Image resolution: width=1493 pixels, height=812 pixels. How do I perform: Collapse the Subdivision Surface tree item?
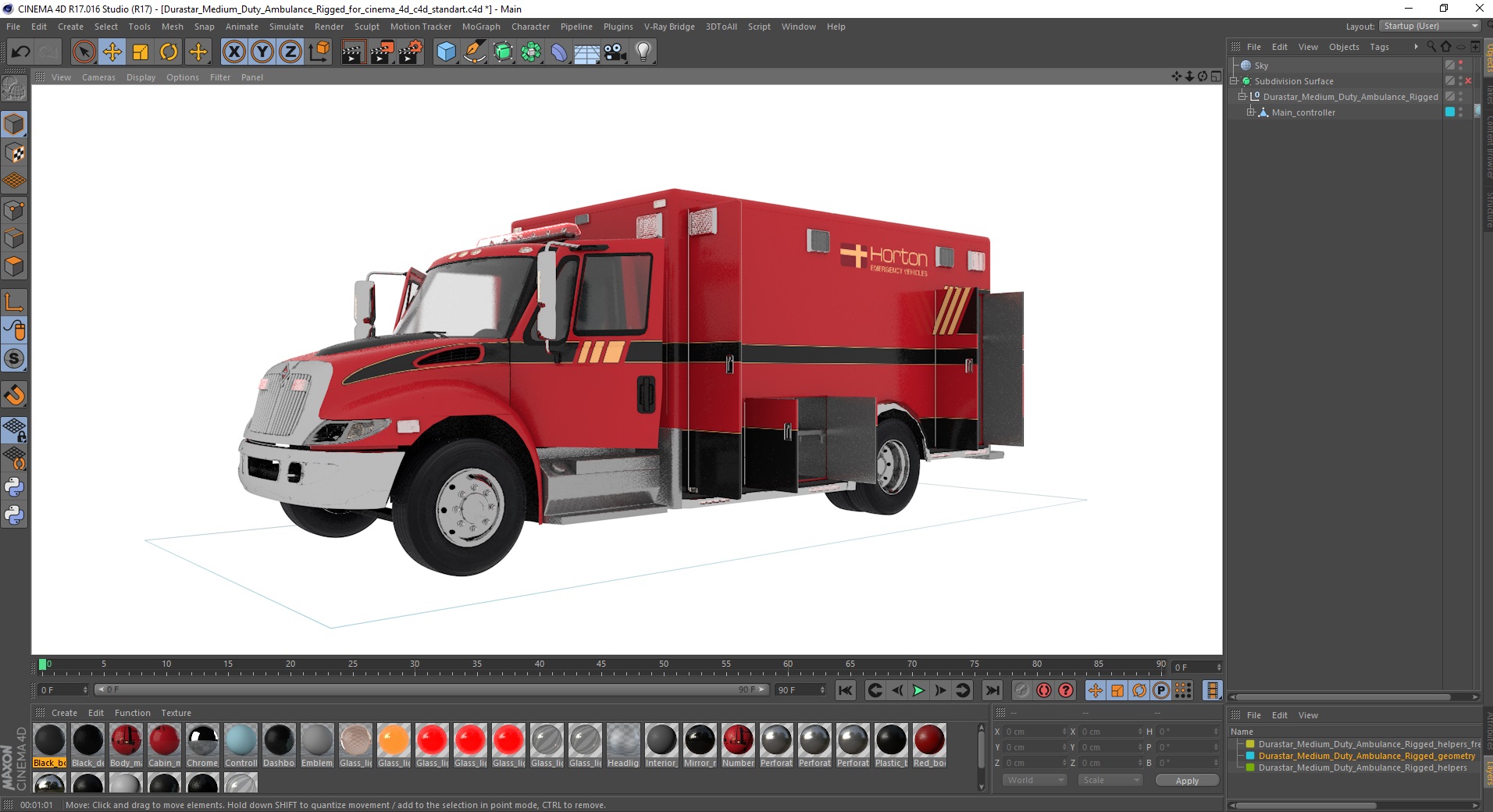pyautogui.click(x=1234, y=81)
